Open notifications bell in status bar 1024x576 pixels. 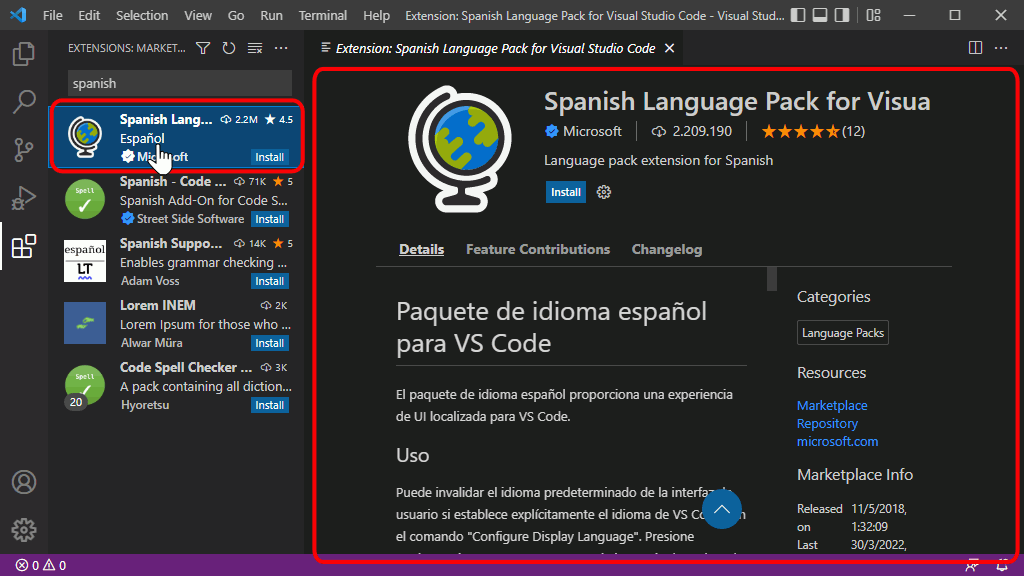(x=1001, y=565)
